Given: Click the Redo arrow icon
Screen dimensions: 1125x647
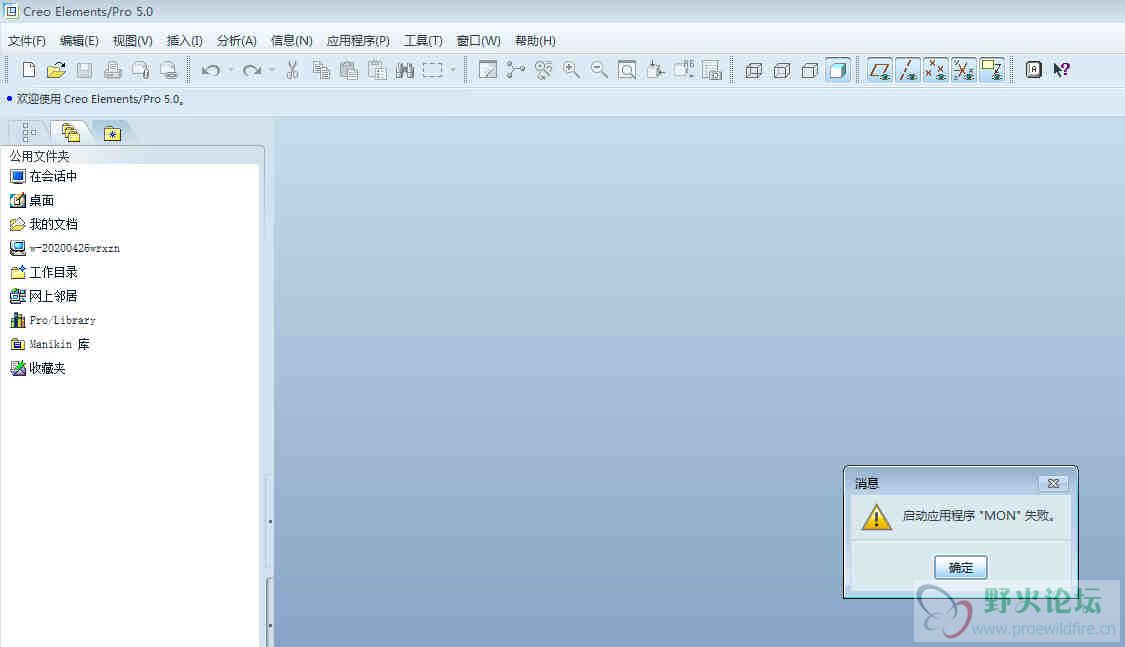Looking at the screenshot, I should click(251, 70).
